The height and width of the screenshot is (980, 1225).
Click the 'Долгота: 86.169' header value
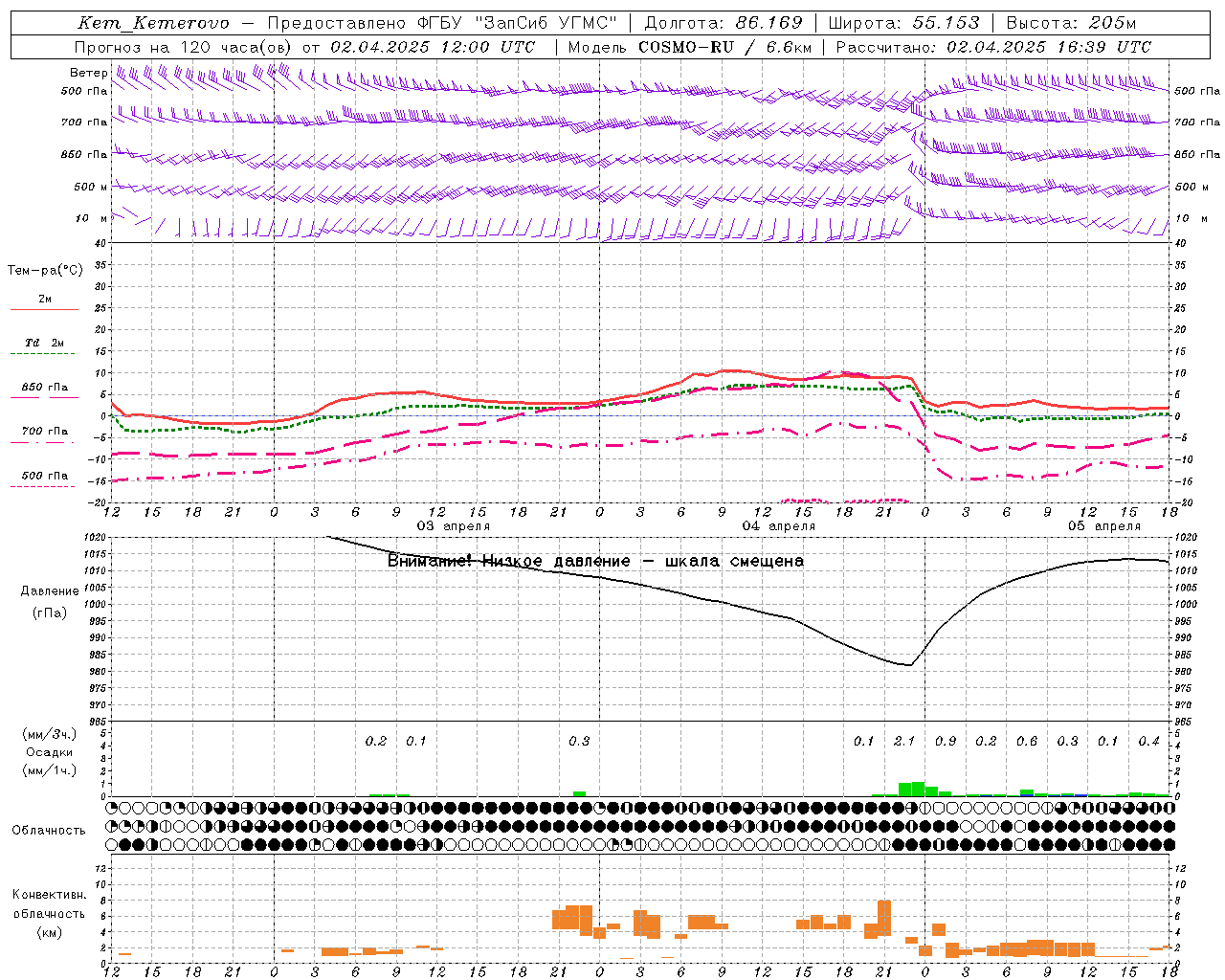tap(724, 23)
